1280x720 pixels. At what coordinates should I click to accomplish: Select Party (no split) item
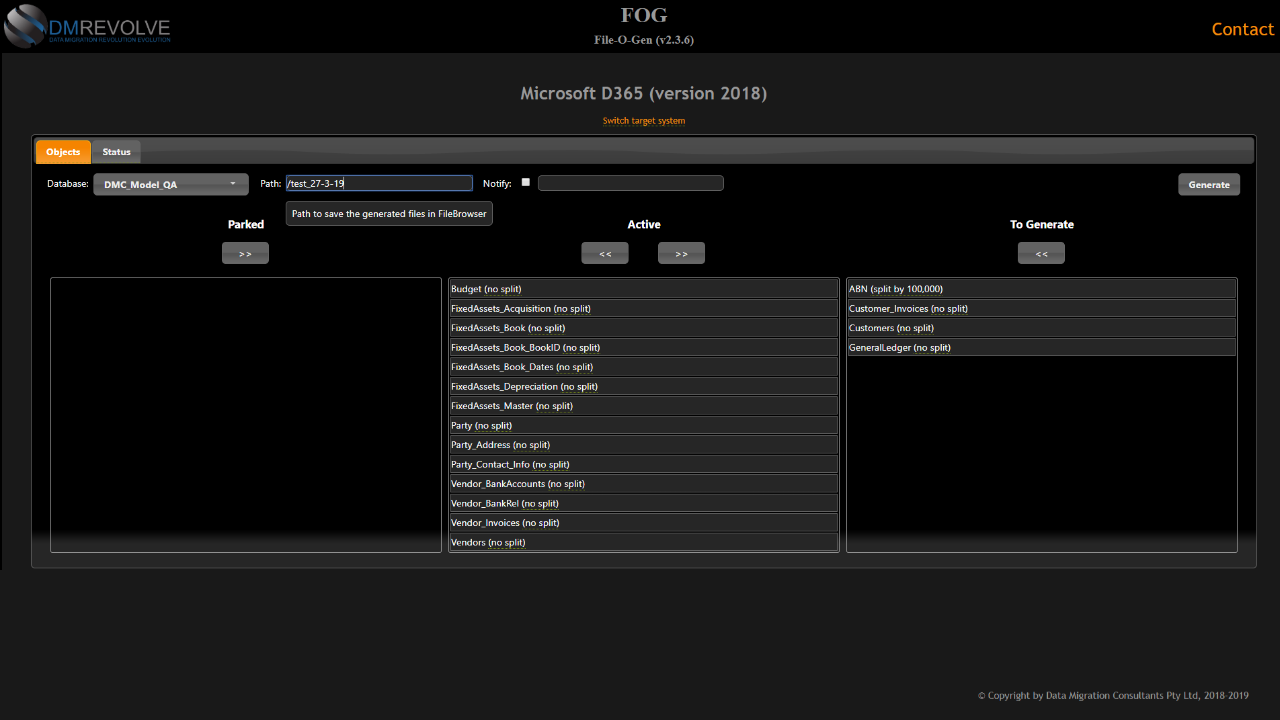[643, 426]
